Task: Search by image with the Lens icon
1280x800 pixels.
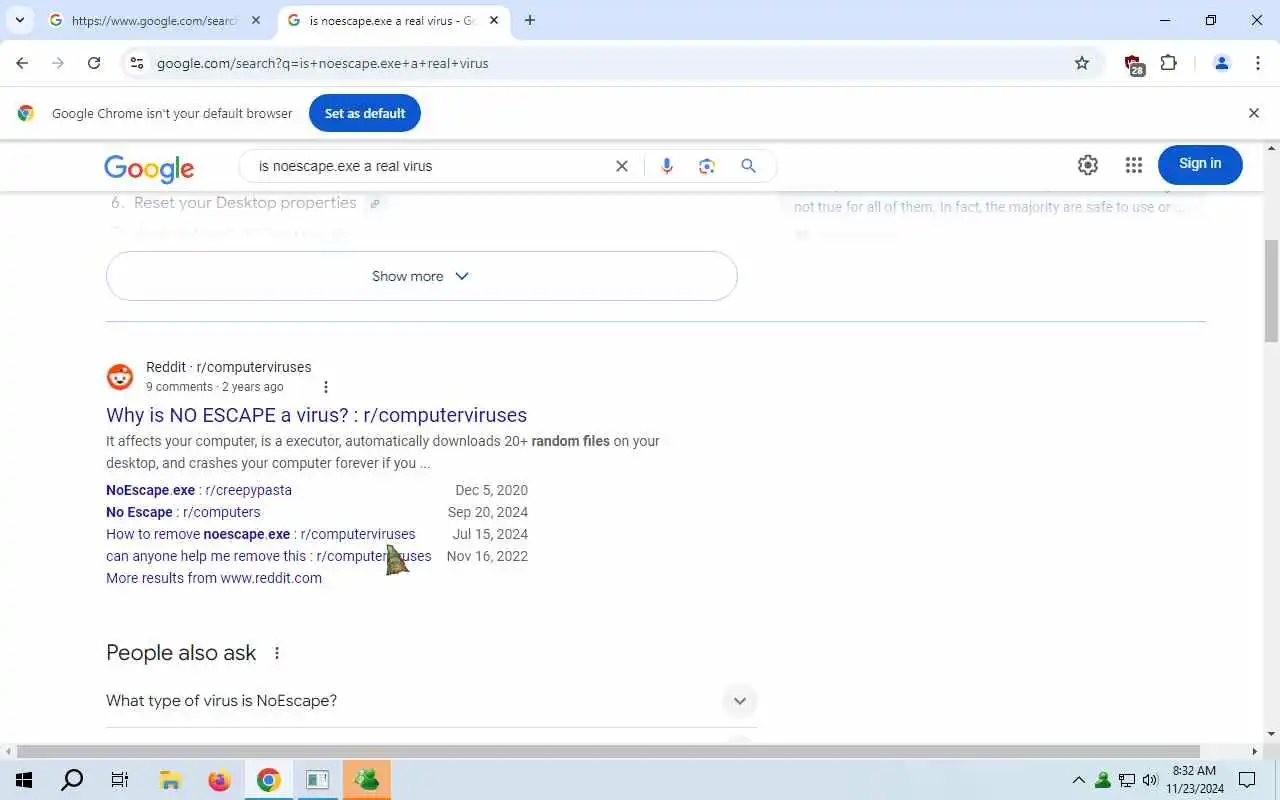Action: (x=707, y=166)
